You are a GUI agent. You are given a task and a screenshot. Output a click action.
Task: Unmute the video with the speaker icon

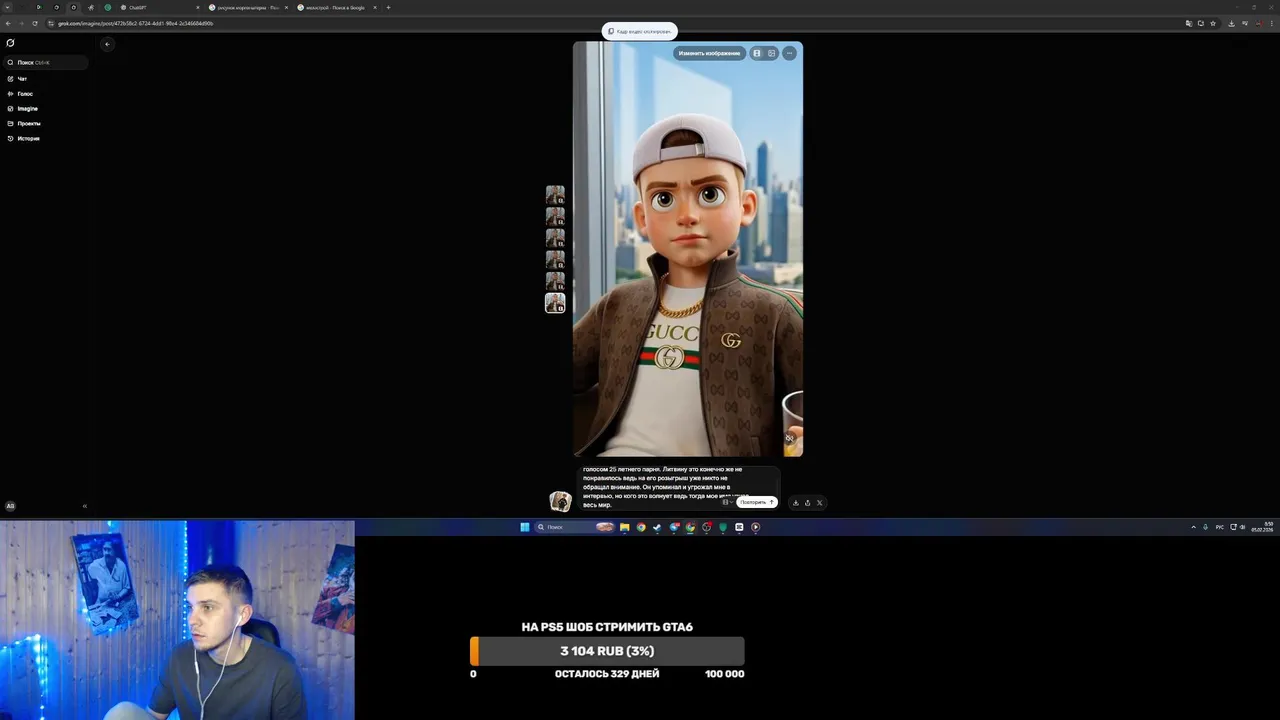pos(789,438)
